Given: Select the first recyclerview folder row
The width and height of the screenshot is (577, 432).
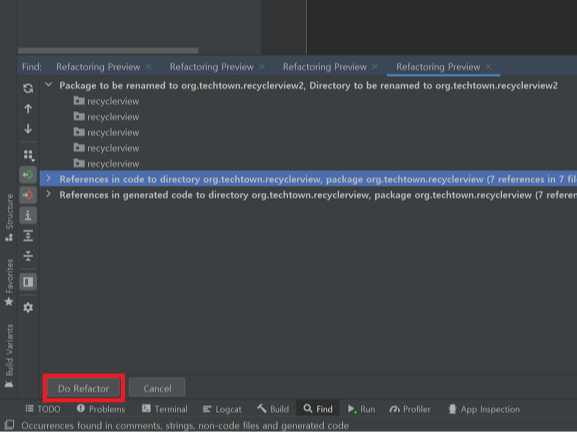Looking at the screenshot, I should pyautogui.click(x=106, y=101).
